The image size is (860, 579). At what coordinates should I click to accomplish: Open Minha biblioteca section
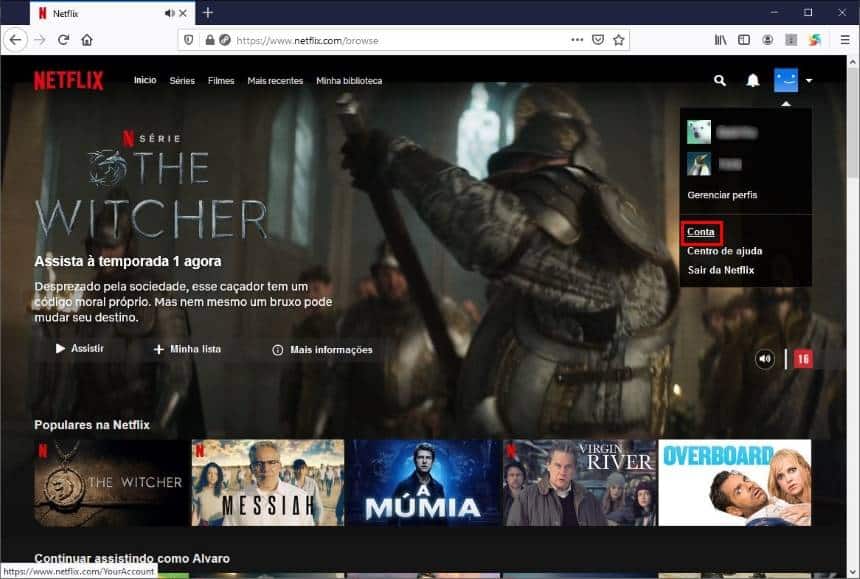[349, 81]
